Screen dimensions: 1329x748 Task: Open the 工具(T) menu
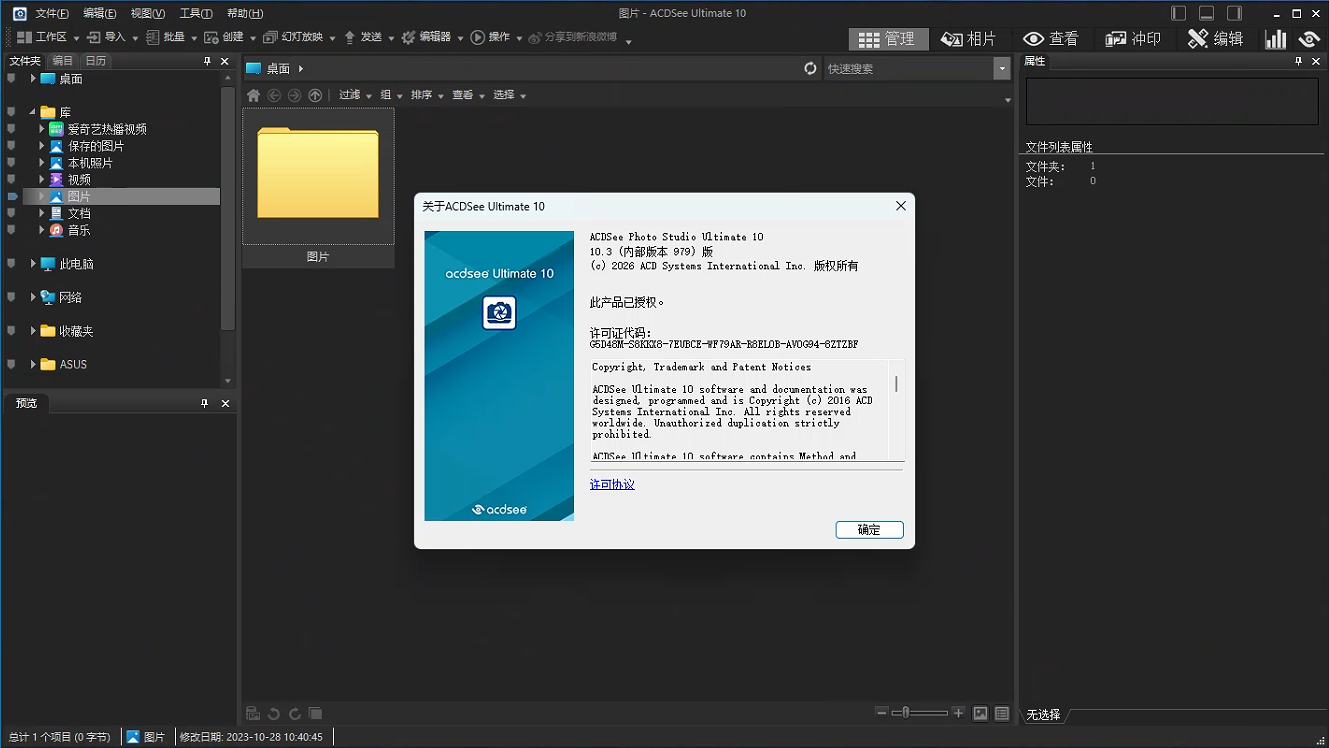(x=195, y=13)
